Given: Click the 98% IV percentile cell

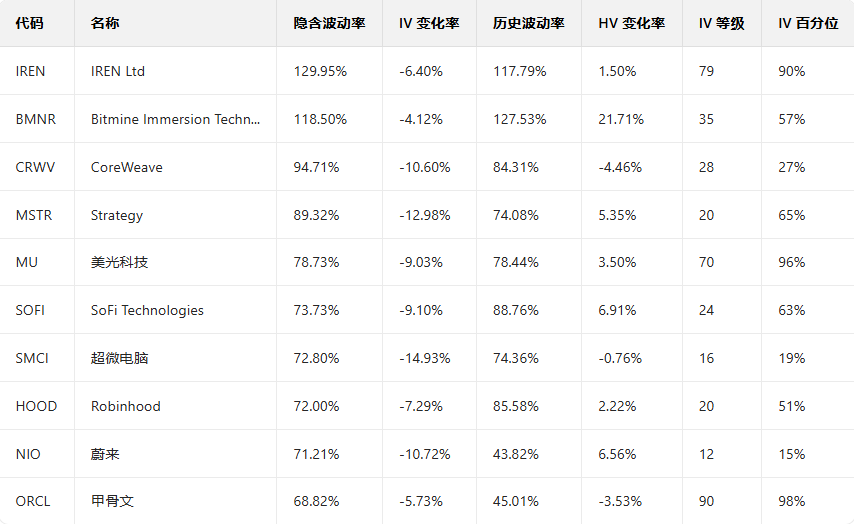Looking at the screenshot, I should (791, 501).
